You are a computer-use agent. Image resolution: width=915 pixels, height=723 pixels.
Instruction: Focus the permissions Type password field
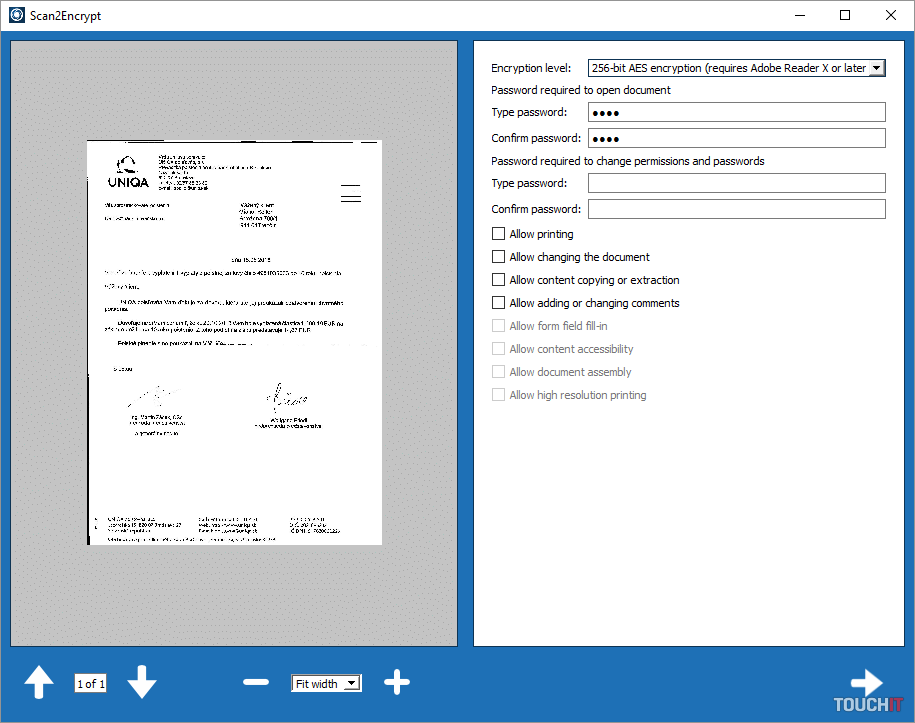(x=736, y=183)
